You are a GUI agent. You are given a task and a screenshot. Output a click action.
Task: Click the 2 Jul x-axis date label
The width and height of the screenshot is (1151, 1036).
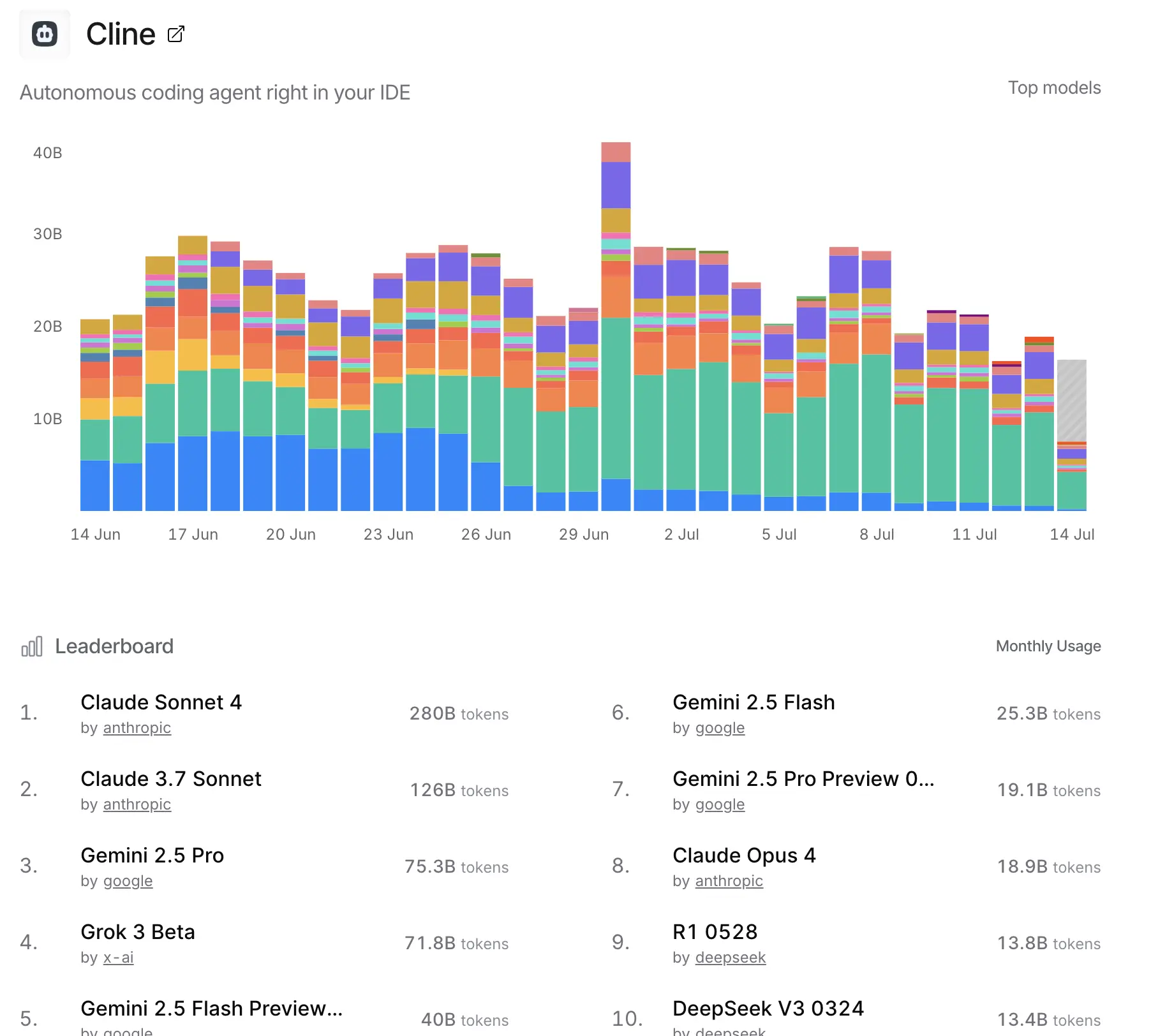pos(681,535)
